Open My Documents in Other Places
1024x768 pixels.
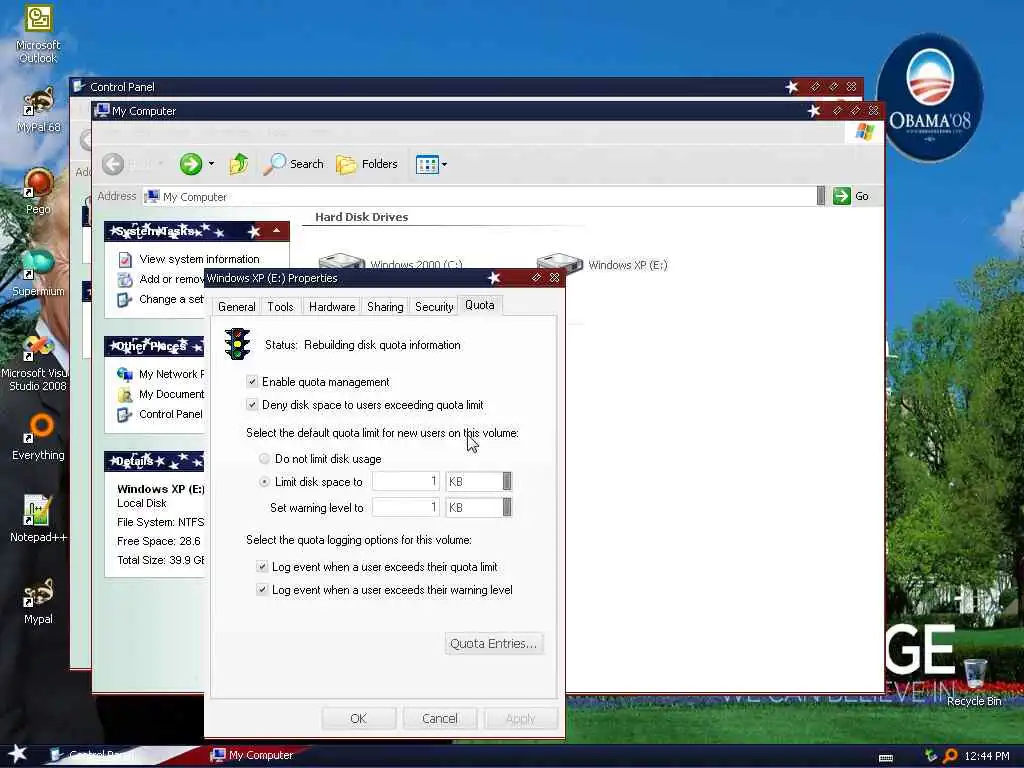point(161,394)
